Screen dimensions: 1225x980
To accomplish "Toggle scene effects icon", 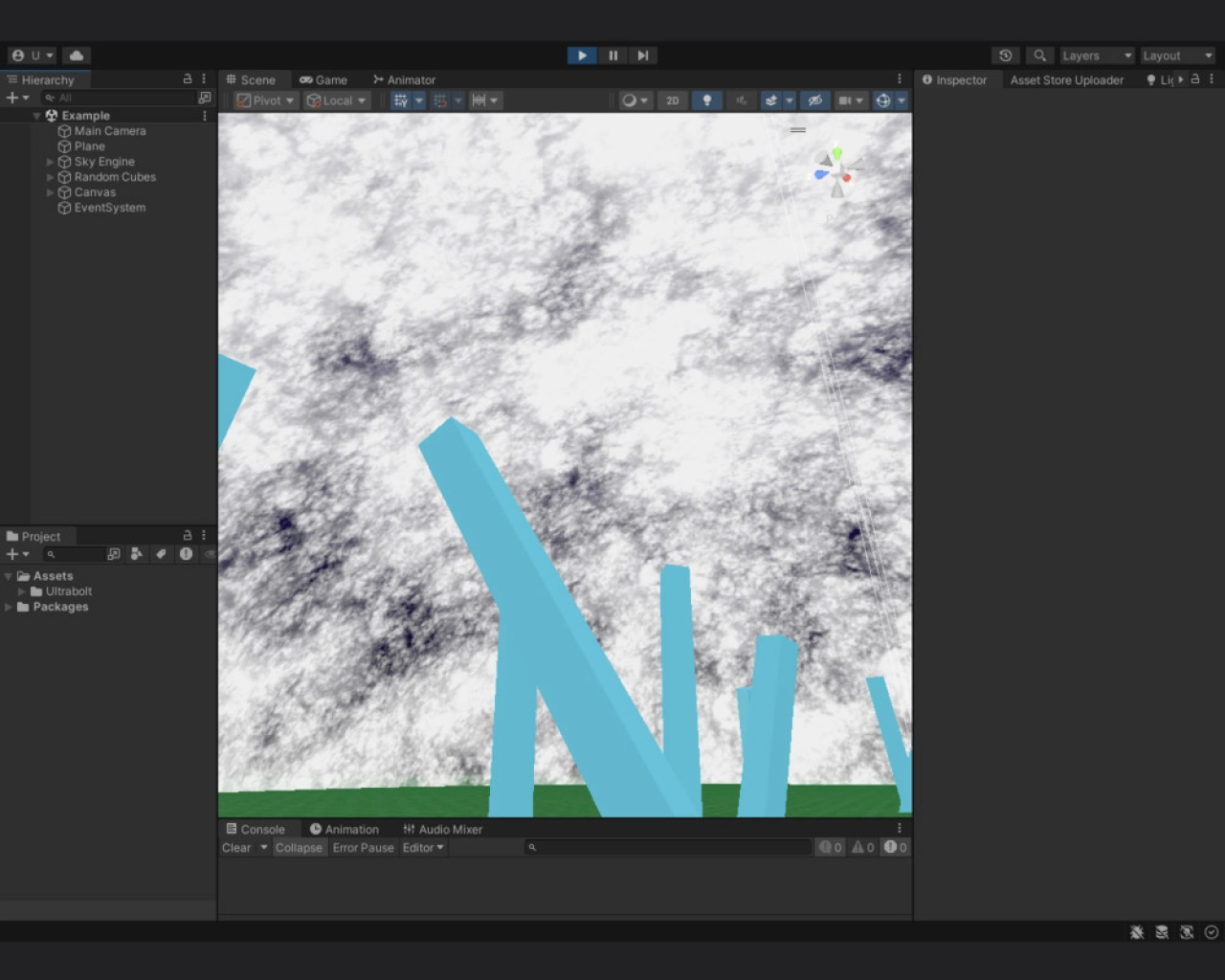I will point(771,100).
